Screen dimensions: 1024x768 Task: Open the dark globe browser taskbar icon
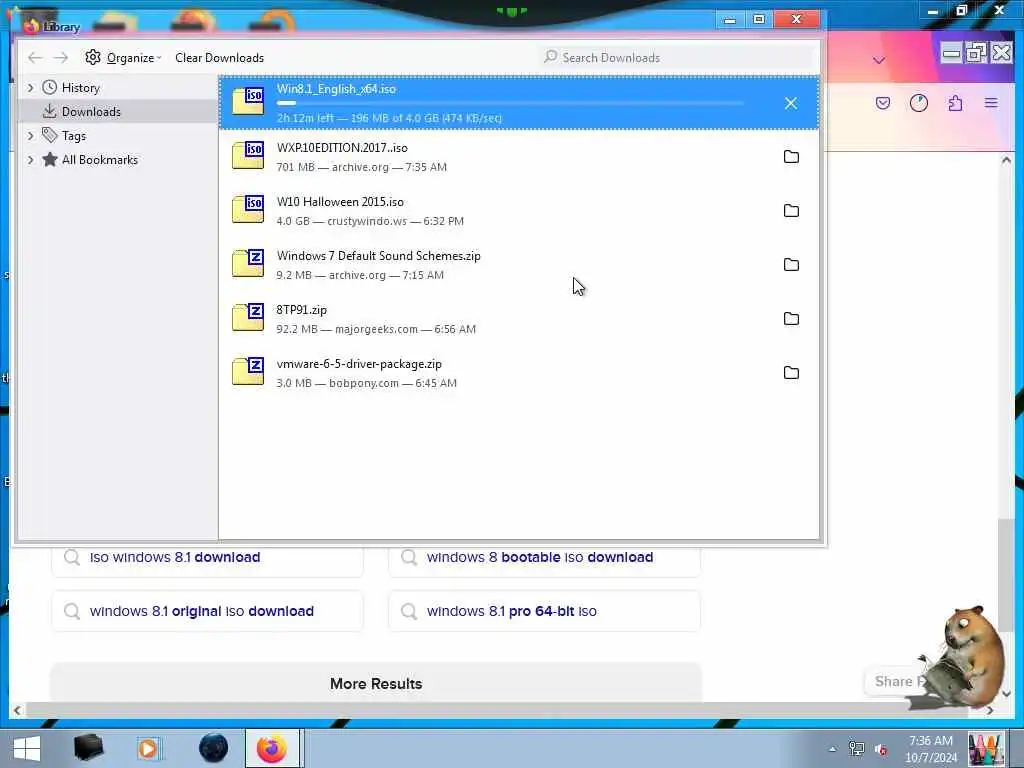[x=214, y=748]
